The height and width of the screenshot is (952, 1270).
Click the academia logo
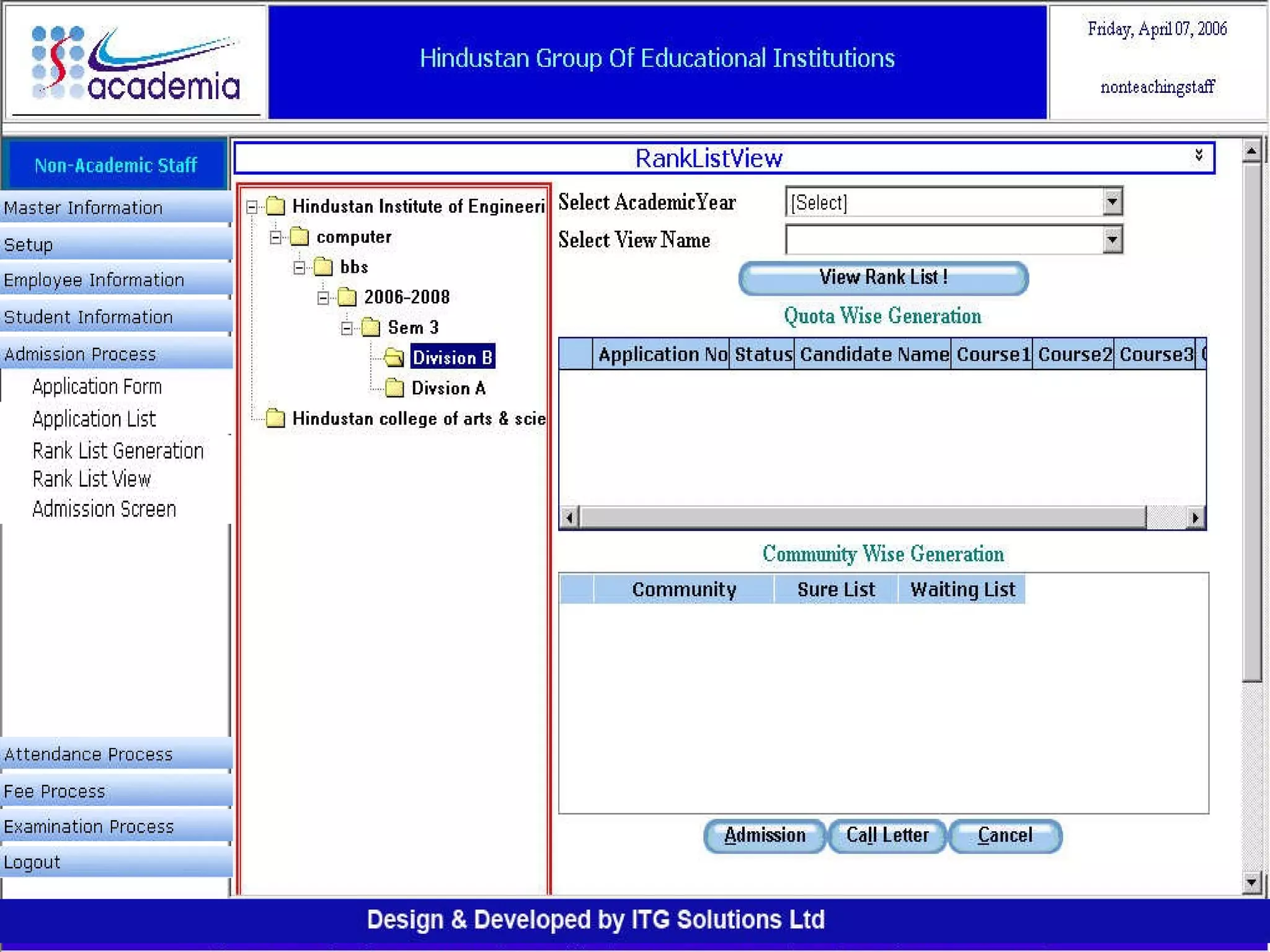[x=136, y=63]
